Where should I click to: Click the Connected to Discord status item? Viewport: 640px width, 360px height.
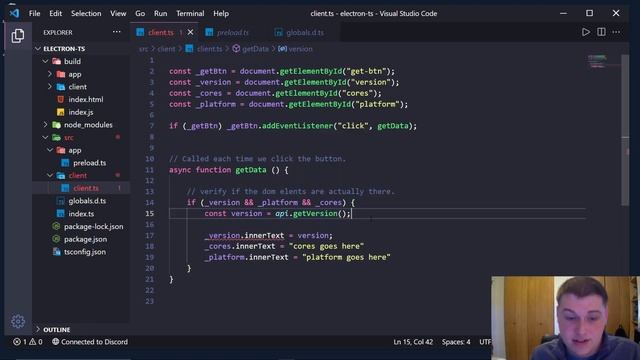click(x=90, y=342)
